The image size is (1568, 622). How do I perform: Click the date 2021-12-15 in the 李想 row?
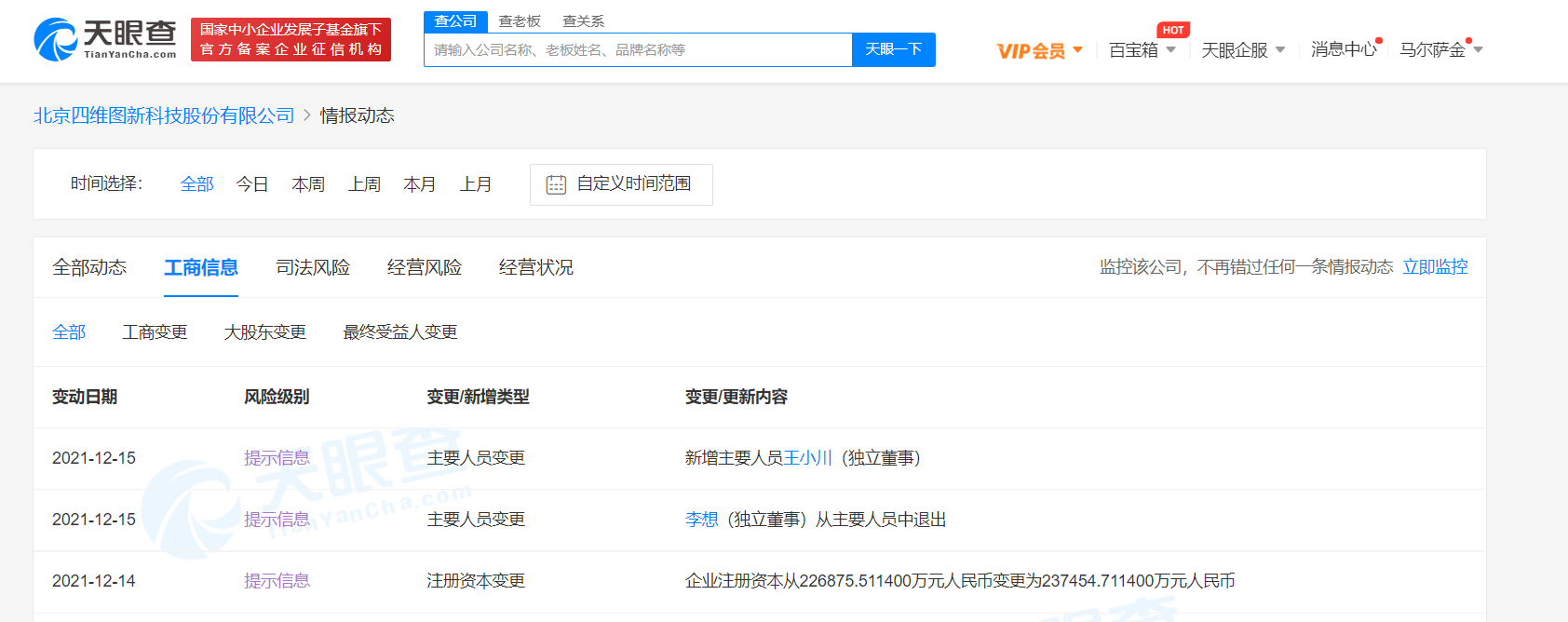pos(94,520)
